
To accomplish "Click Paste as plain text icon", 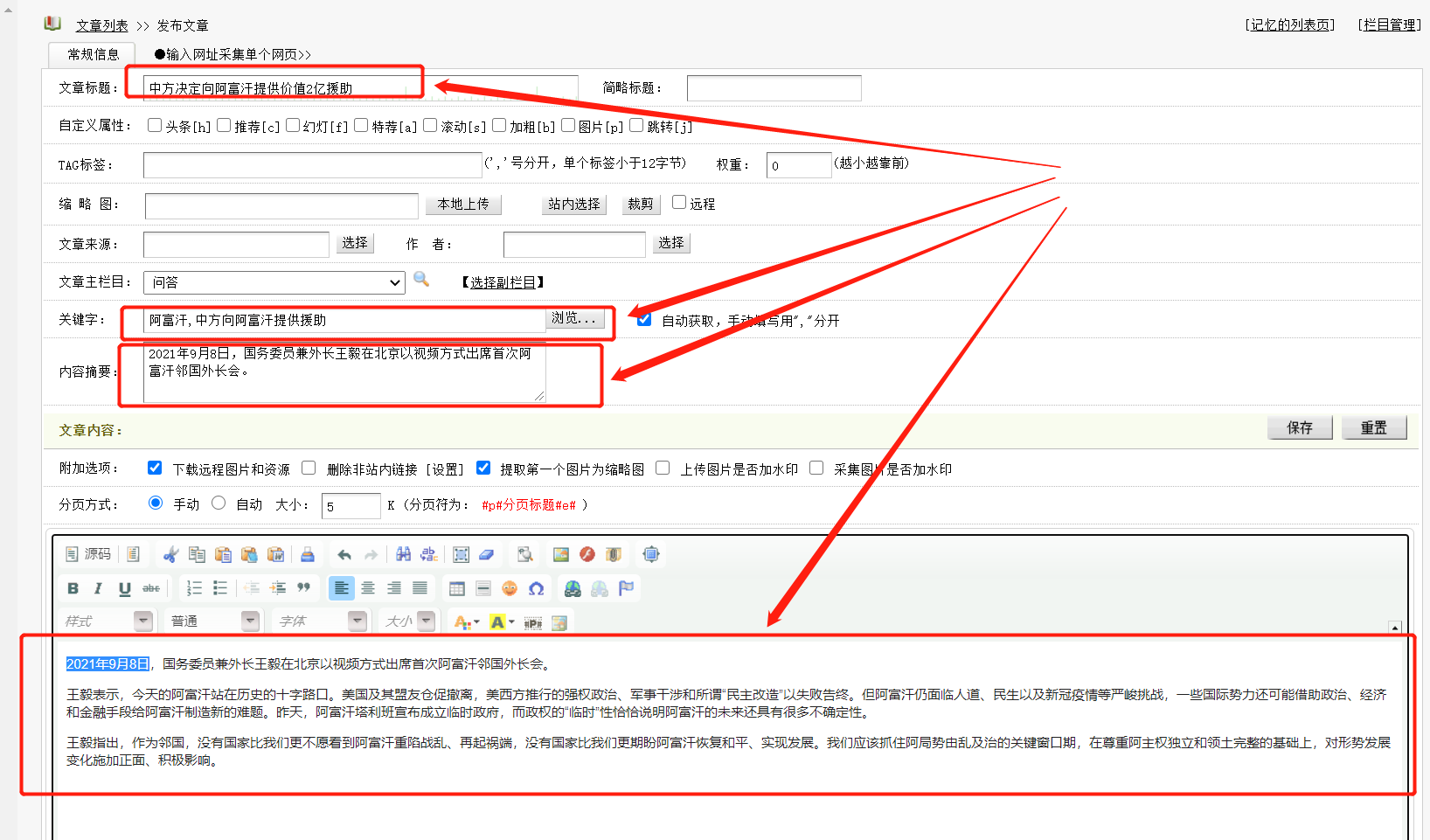I will point(249,554).
